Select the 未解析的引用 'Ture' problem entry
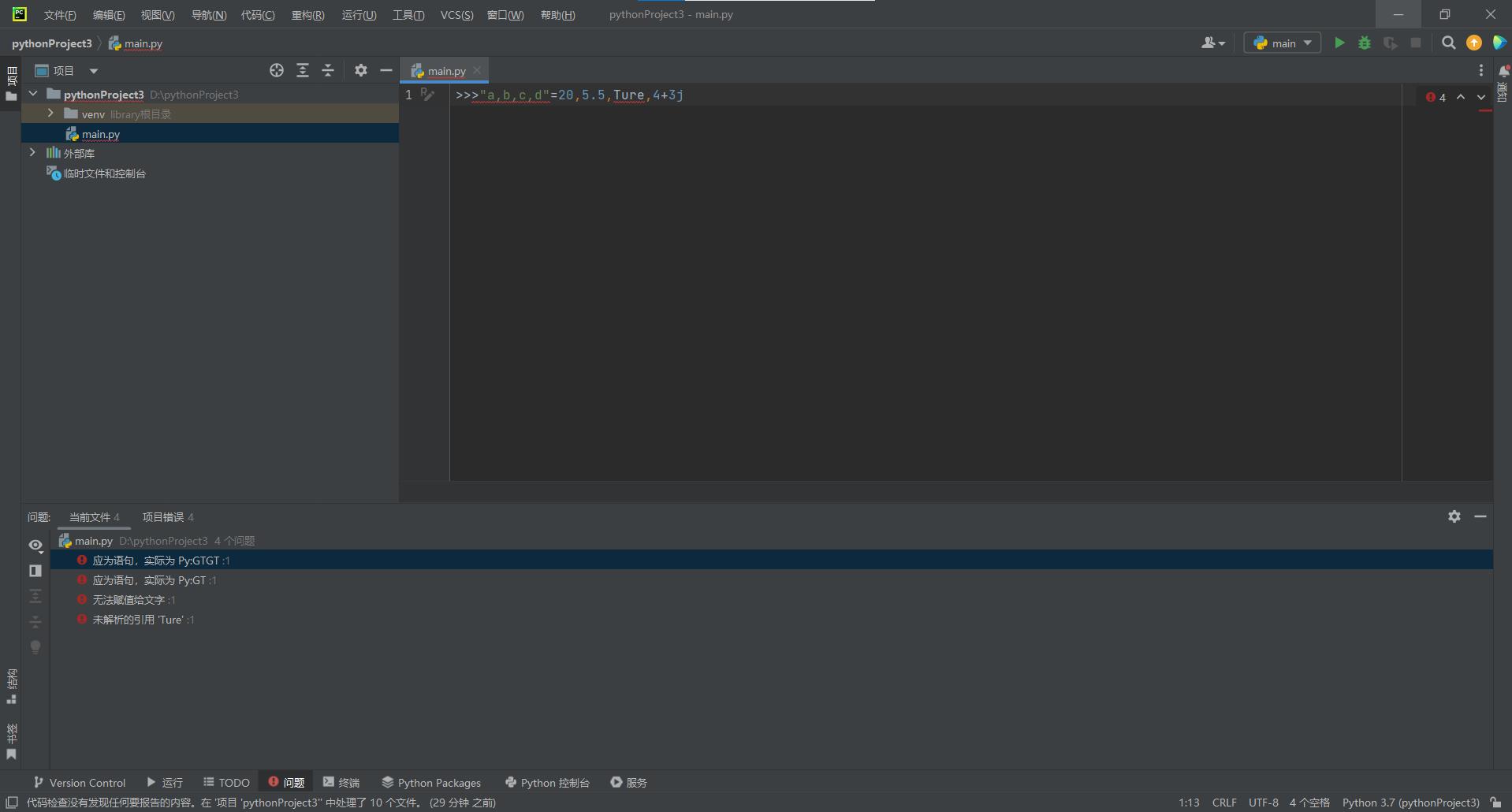The width and height of the screenshot is (1512, 812). pos(139,620)
